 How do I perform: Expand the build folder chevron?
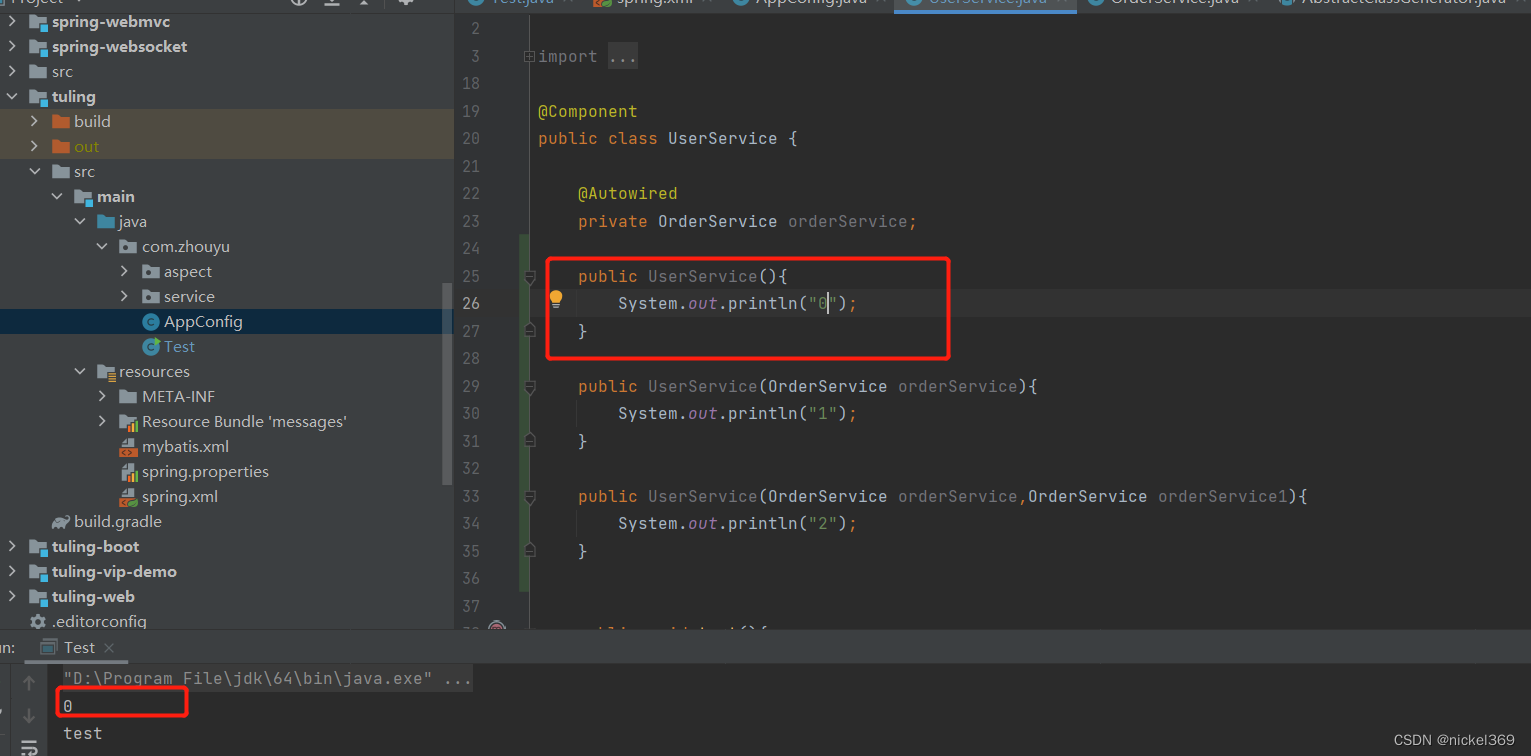point(35,122)
